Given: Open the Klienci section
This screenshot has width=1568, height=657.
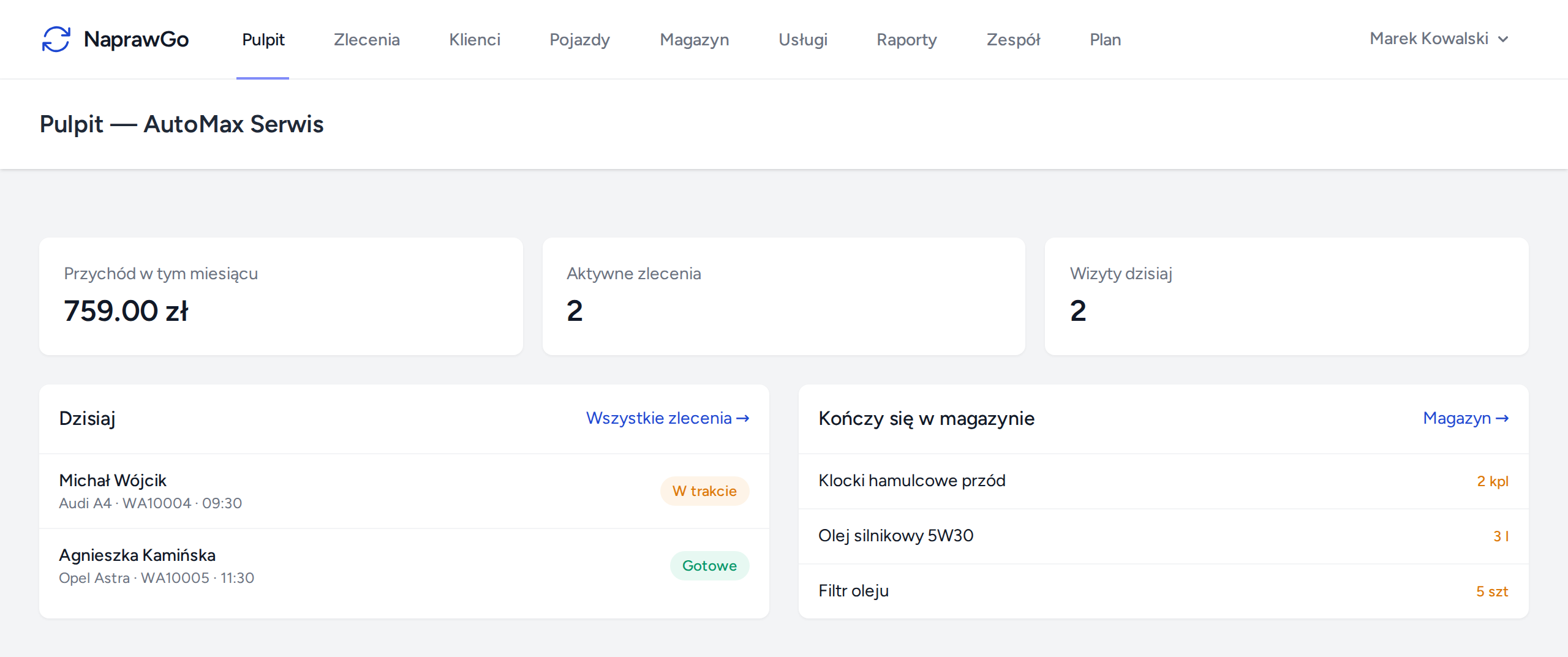Looking at the screenshot, I should click(475, 39).
